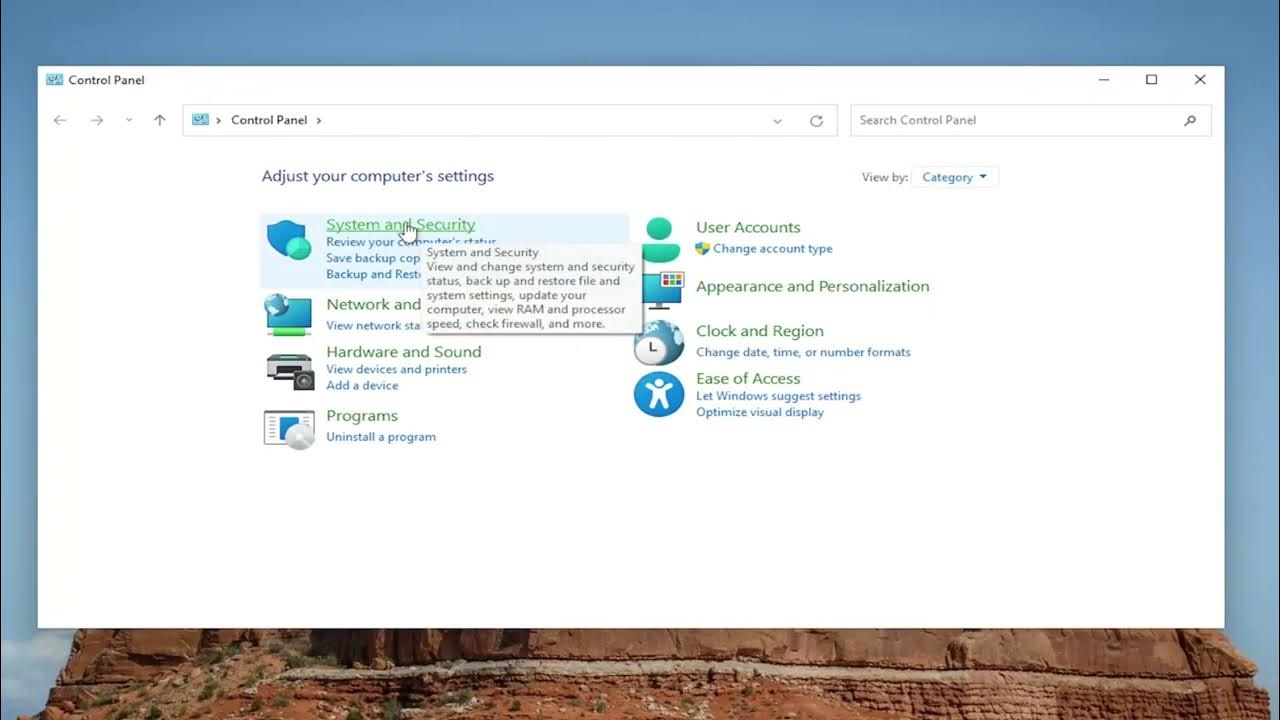Image resolution: width=1280 pixels, height=720 pixels.
Task: Click the Back navigation arrow
Action: pyautogui.click(x=60, y=120)
